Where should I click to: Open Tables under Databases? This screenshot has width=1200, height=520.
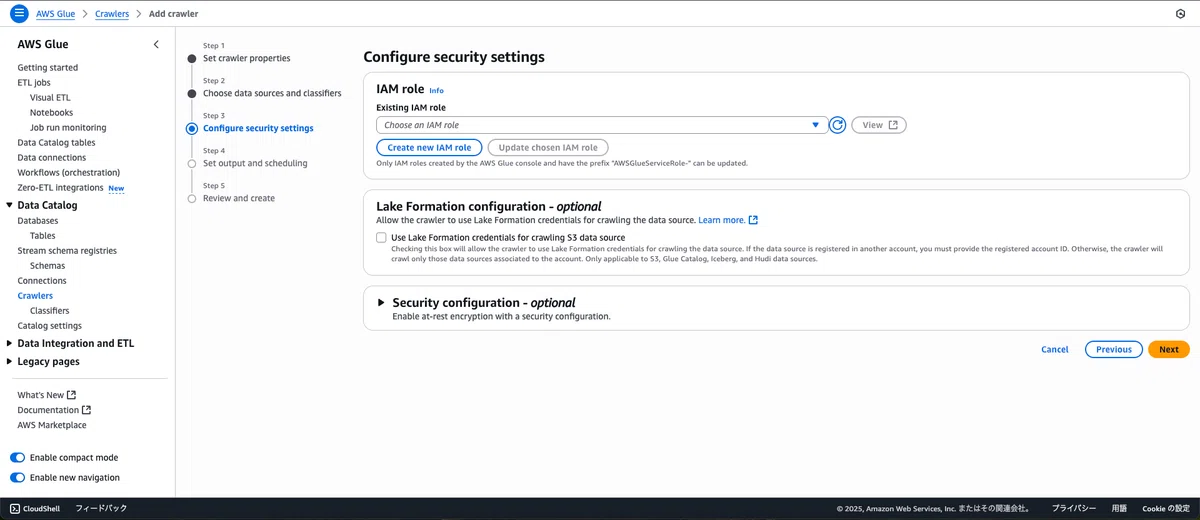pyautogui.click(x=43, y=236)
